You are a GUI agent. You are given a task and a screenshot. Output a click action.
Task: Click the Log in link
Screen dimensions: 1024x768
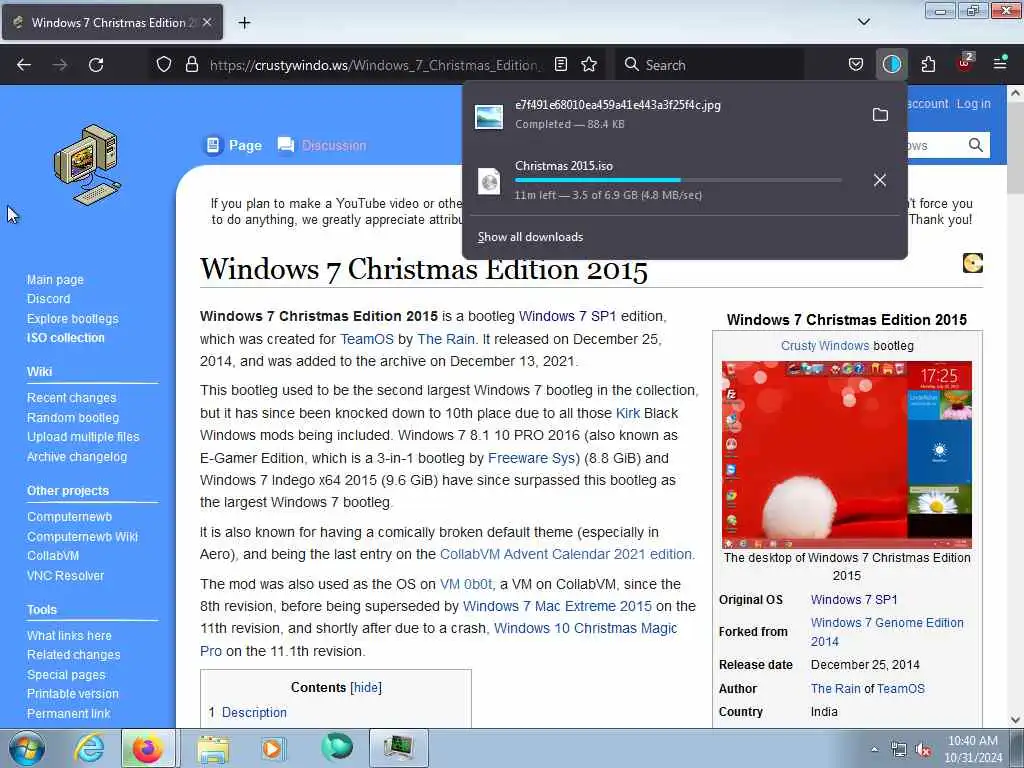tap(974, 104)
